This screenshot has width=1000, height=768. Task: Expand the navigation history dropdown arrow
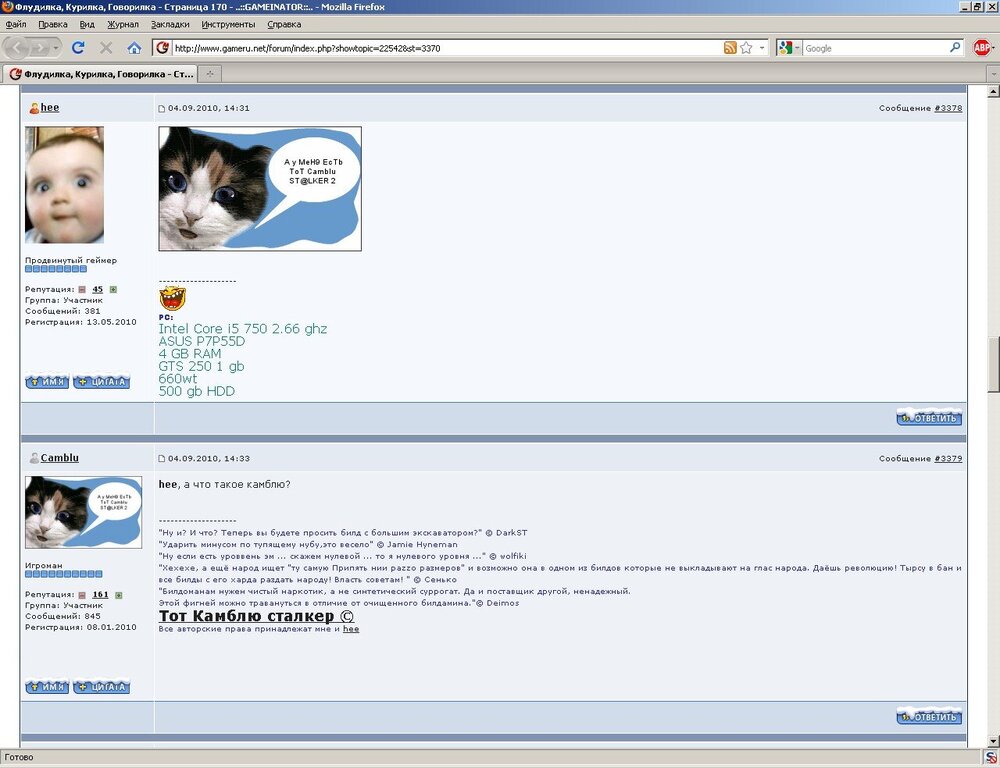click(57, 47)
